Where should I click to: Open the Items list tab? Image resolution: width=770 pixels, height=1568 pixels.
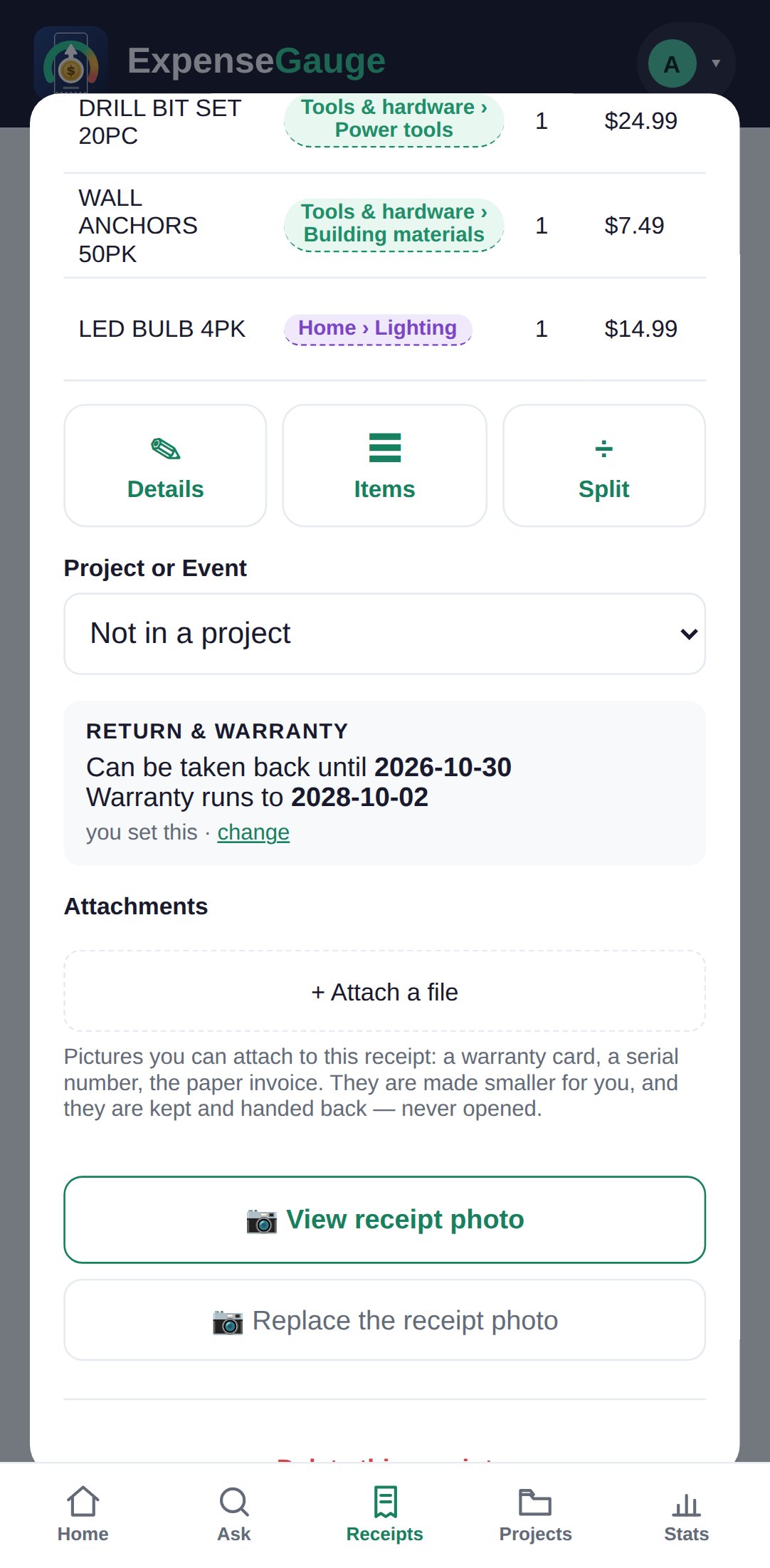384,466
